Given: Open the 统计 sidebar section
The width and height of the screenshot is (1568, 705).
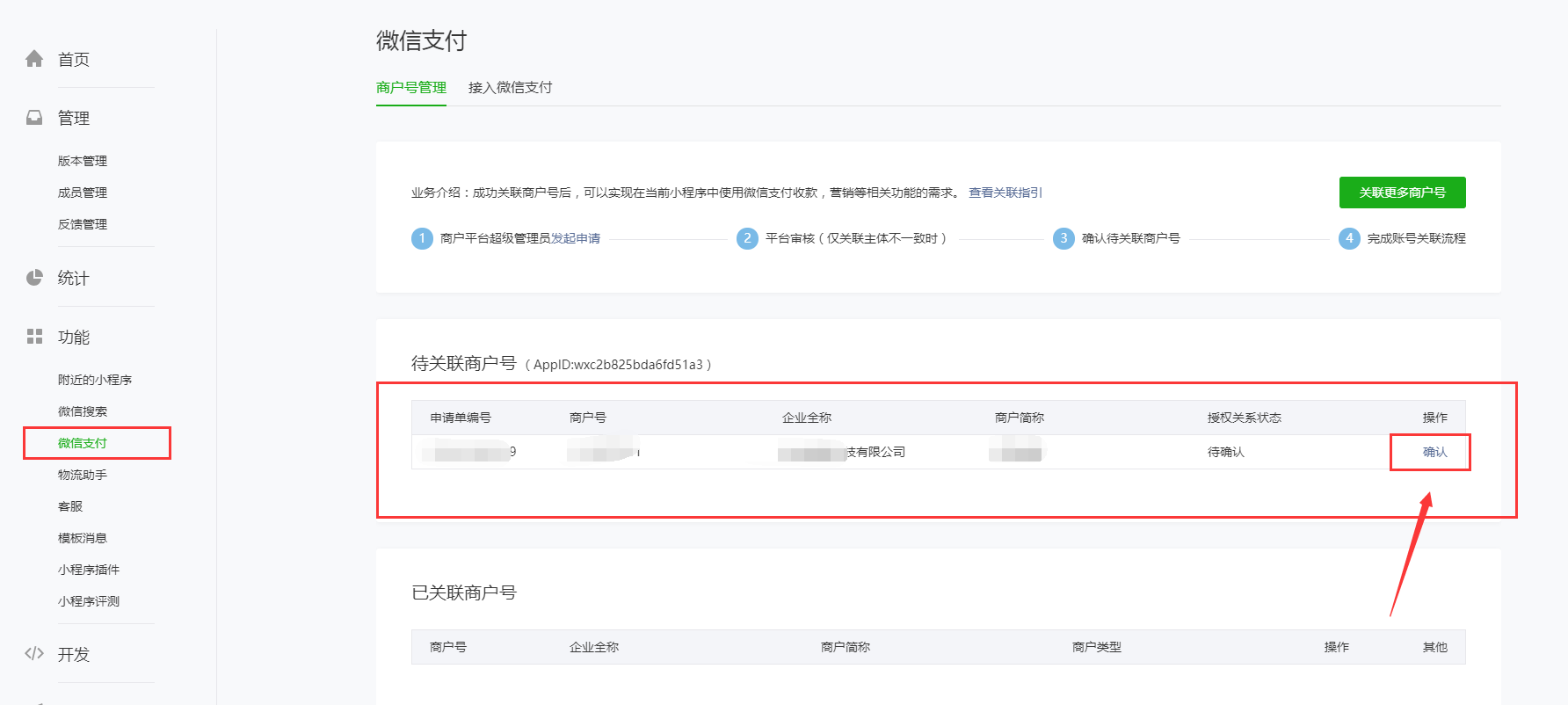Looking at the screenshot, I should (74, 279).
